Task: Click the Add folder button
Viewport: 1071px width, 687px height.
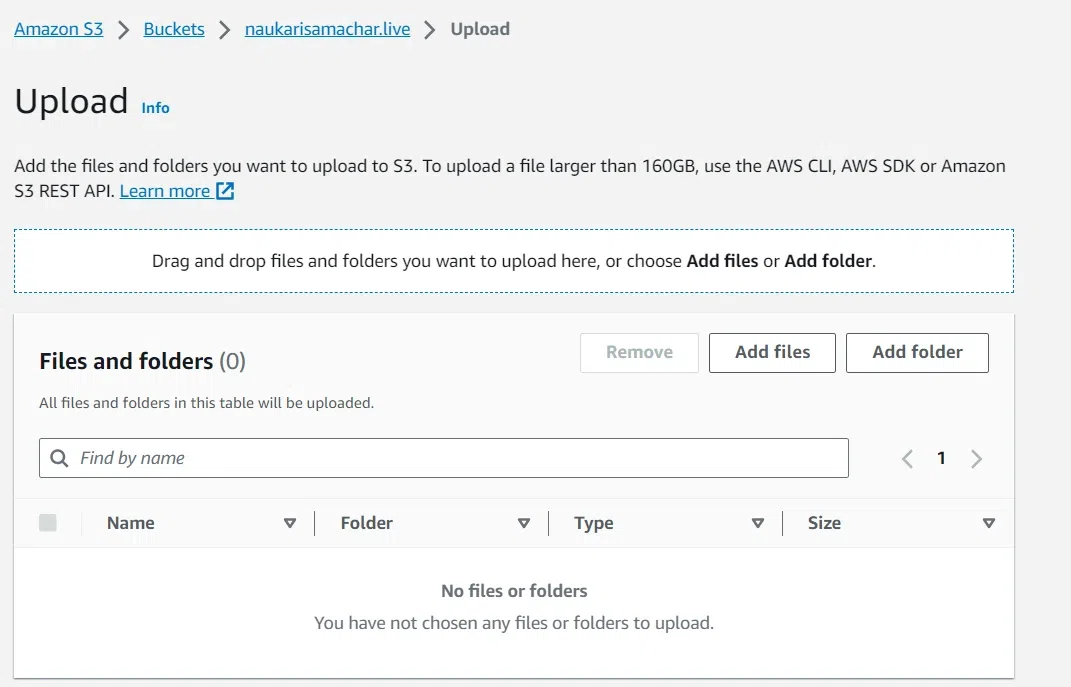Action: point(917,352)
